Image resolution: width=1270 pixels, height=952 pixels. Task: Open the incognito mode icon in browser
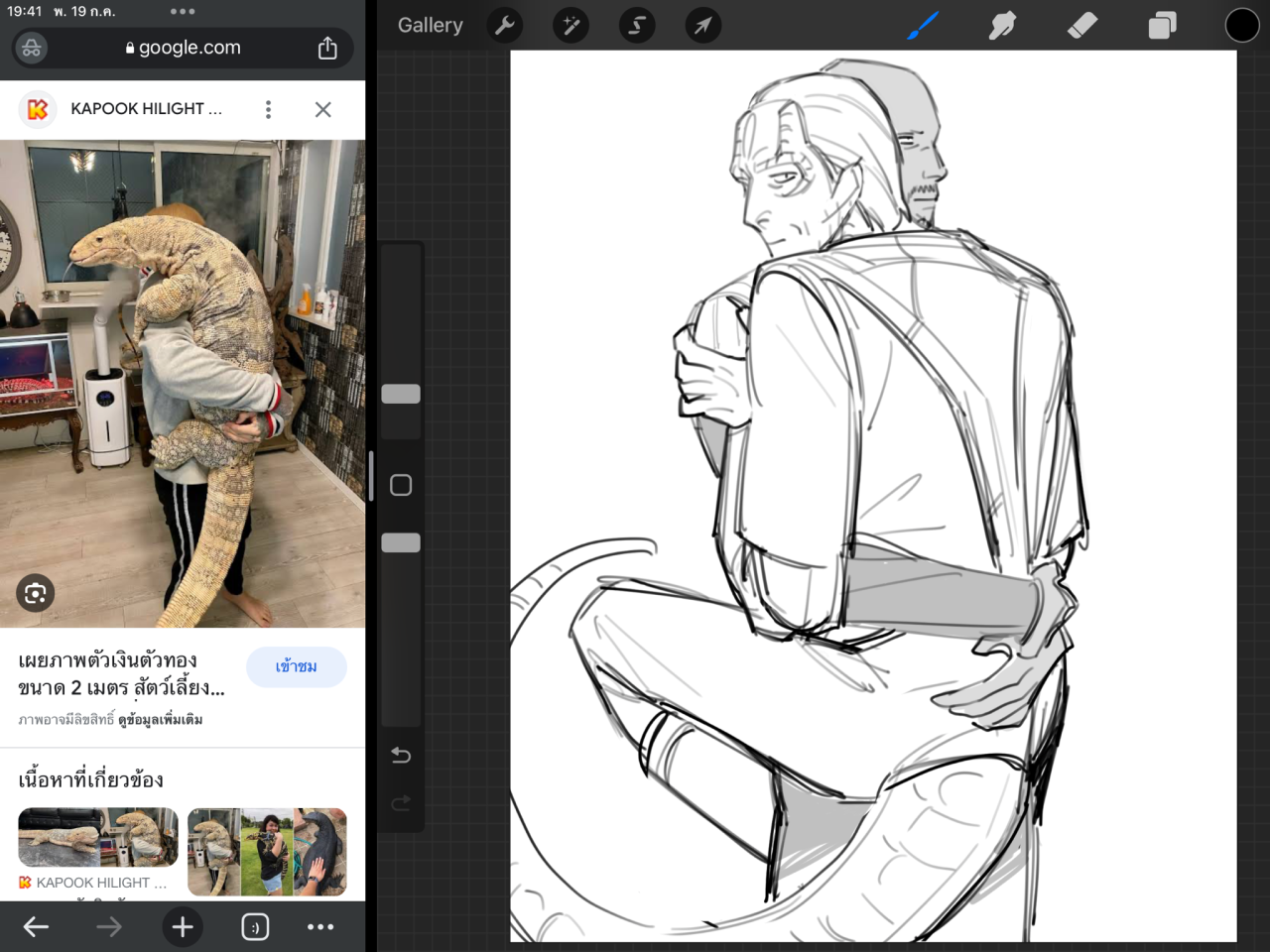32,48
